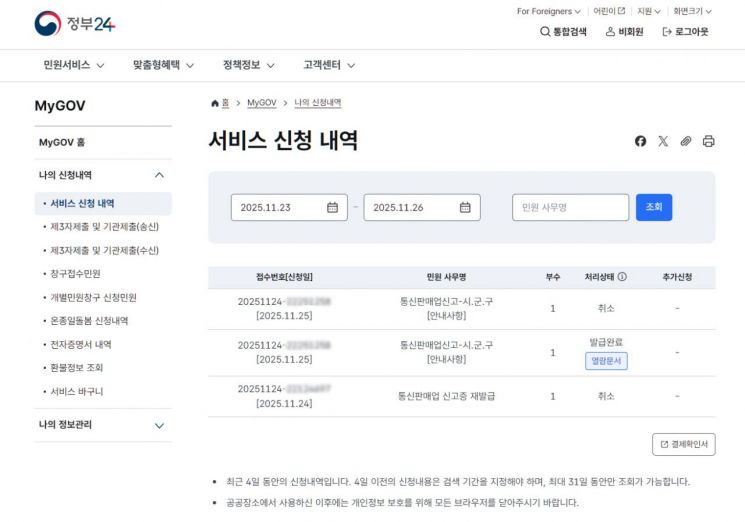Open the 민원서비스 menu
Screen dimensions: 745x522
pyautogui.click(x=74, y=65)
